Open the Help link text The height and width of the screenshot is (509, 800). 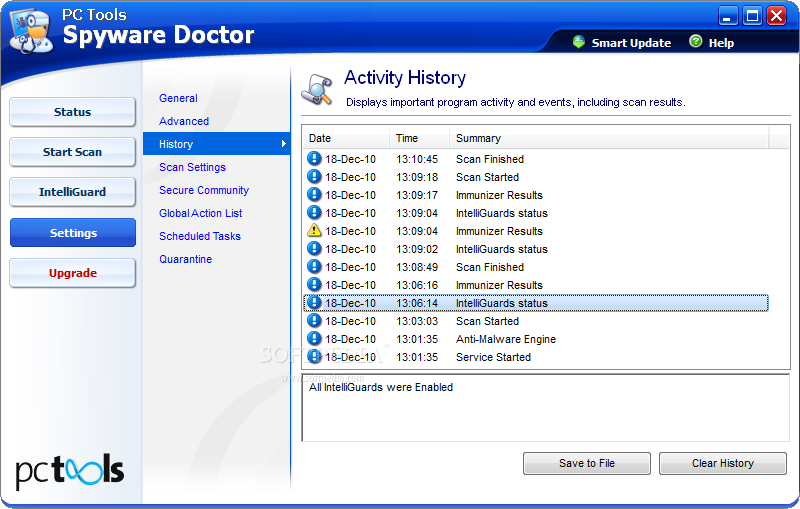pyautogui.click(x=721, y=43)
